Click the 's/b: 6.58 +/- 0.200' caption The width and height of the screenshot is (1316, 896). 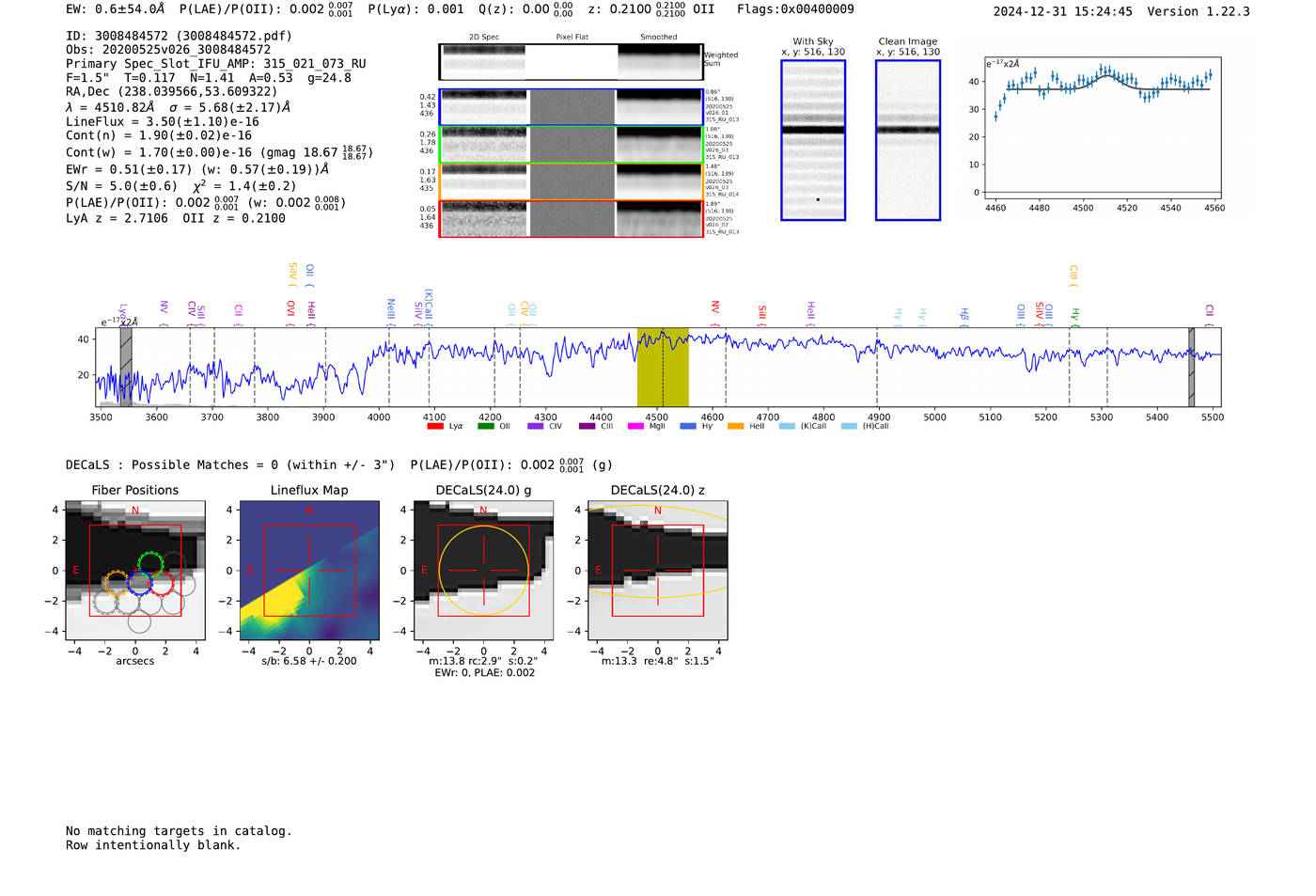coord(309,661)
